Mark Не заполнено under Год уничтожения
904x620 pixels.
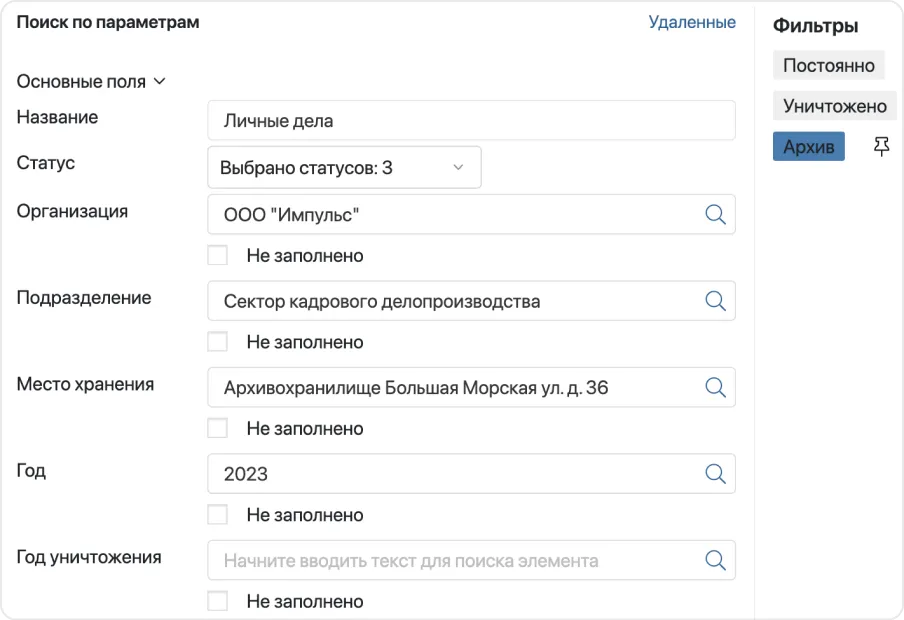point(218,602)
